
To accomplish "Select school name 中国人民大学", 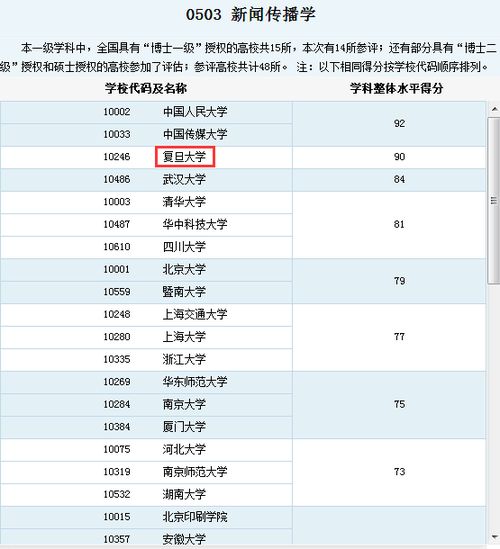I will 195,112.
